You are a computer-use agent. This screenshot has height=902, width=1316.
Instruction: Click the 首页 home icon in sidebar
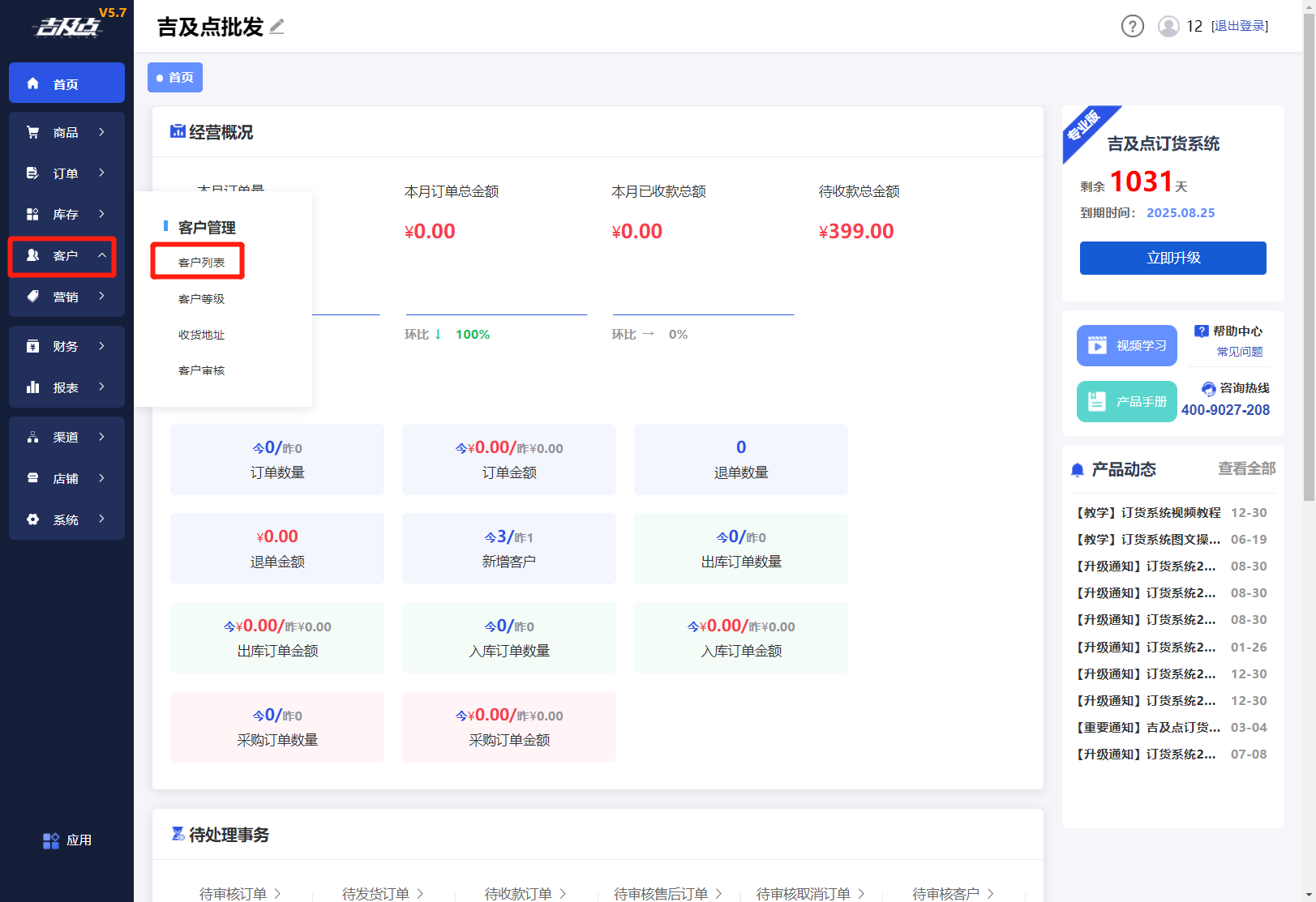pyautogui.click(x=33, y=83)
